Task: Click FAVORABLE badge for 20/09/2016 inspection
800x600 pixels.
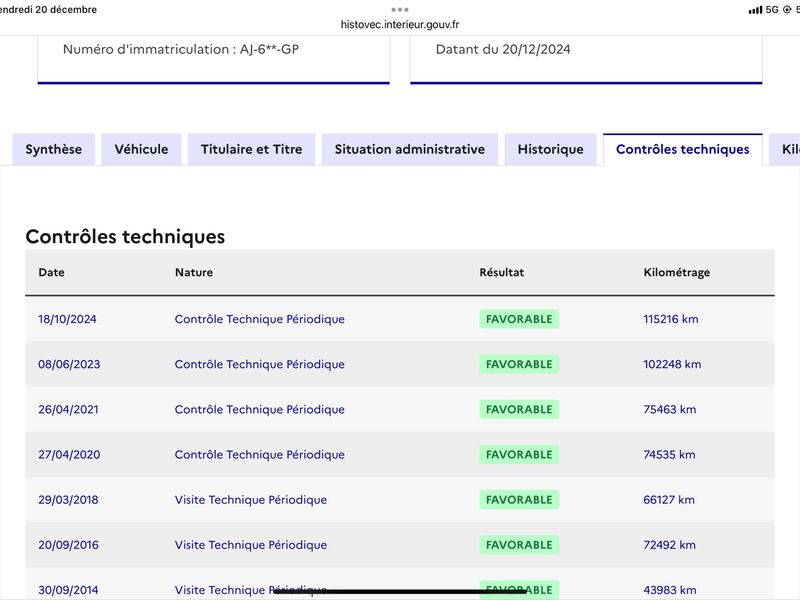Action: click(x=519, y=545)
